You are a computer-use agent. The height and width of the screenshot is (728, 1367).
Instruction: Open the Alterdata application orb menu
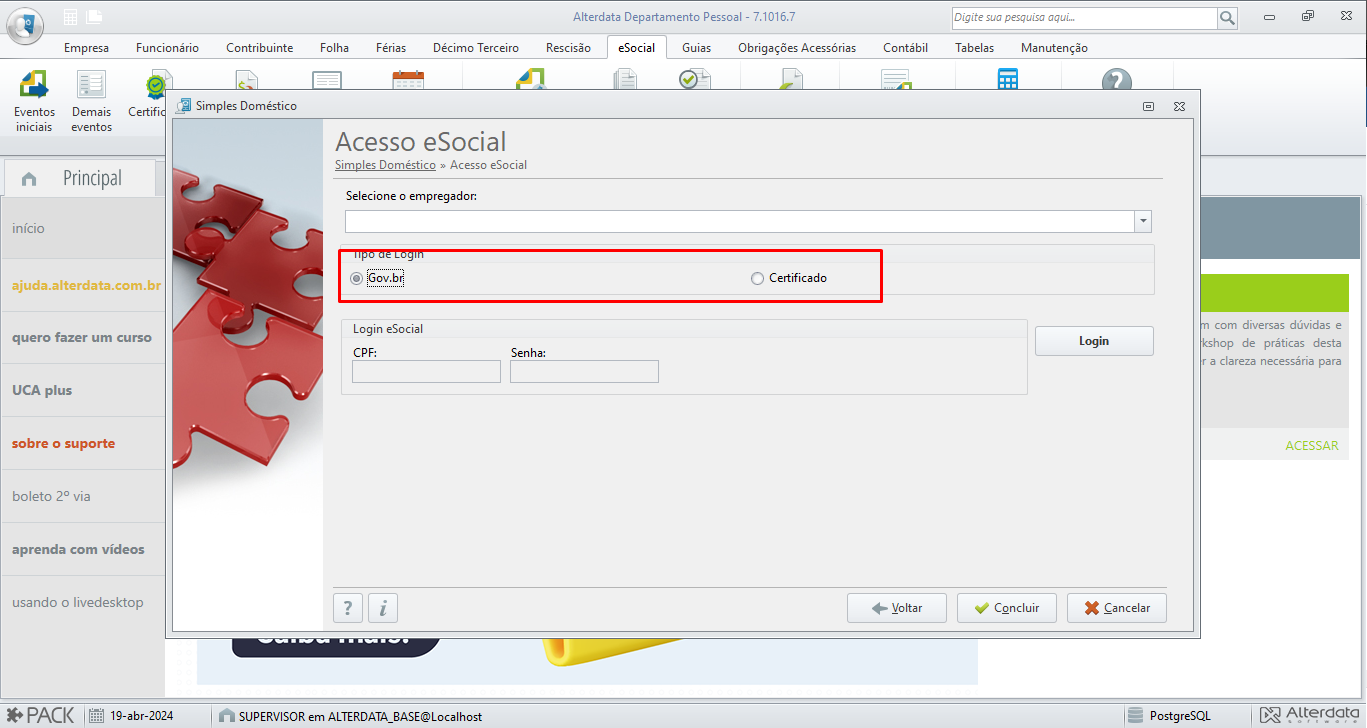25,24
